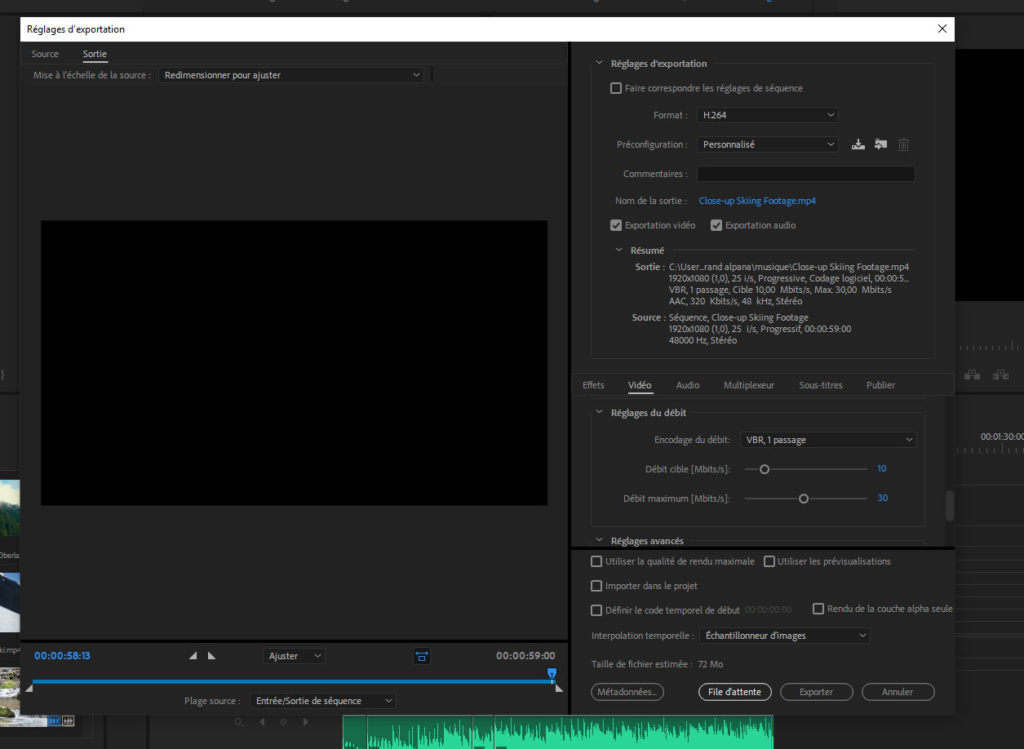Close the Réglages d'exportation dialog
The height and width of the screenshot is (749, 1024).
pos(942,29)
